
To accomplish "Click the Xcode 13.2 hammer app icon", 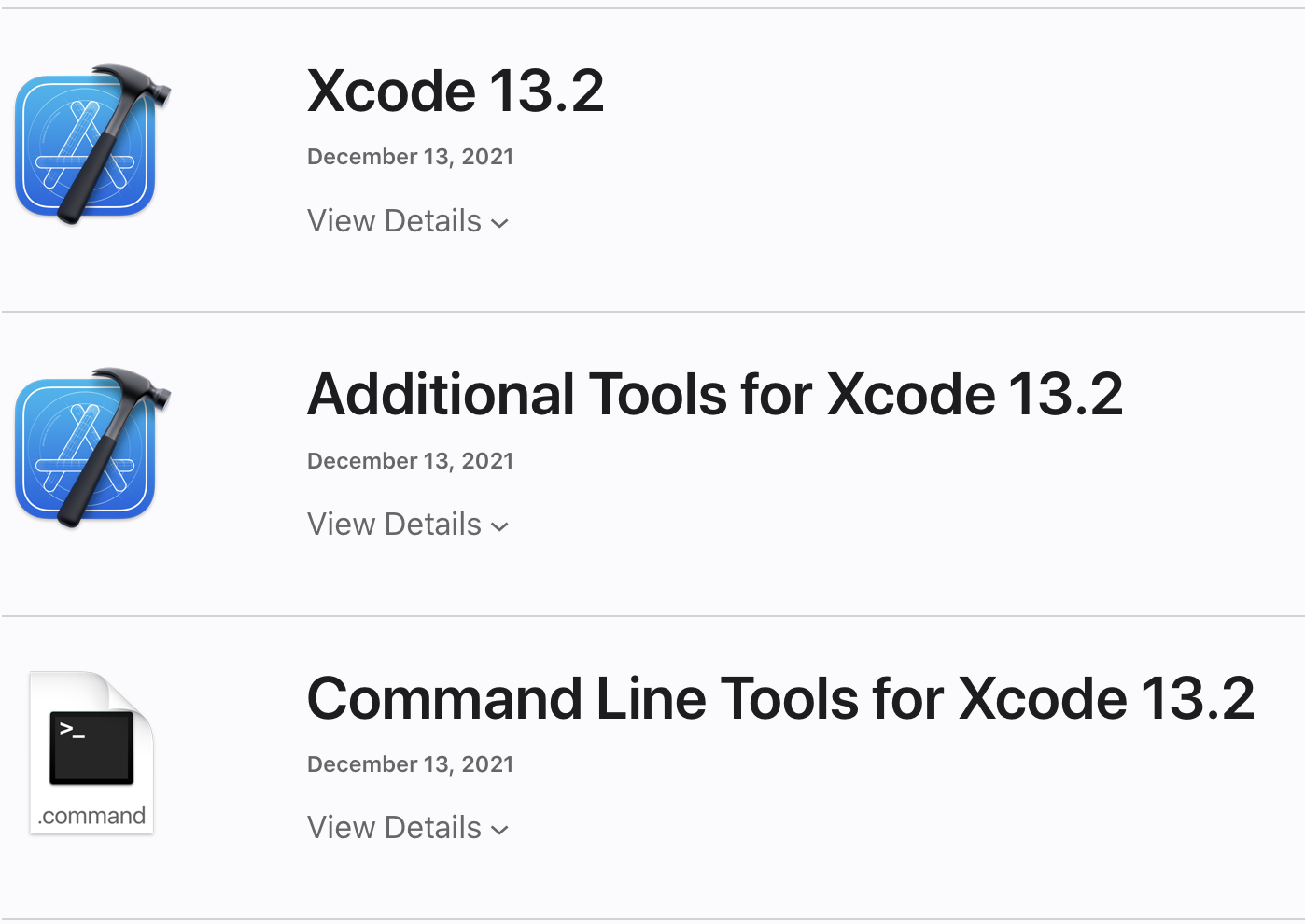I will (x=92, y=144).
